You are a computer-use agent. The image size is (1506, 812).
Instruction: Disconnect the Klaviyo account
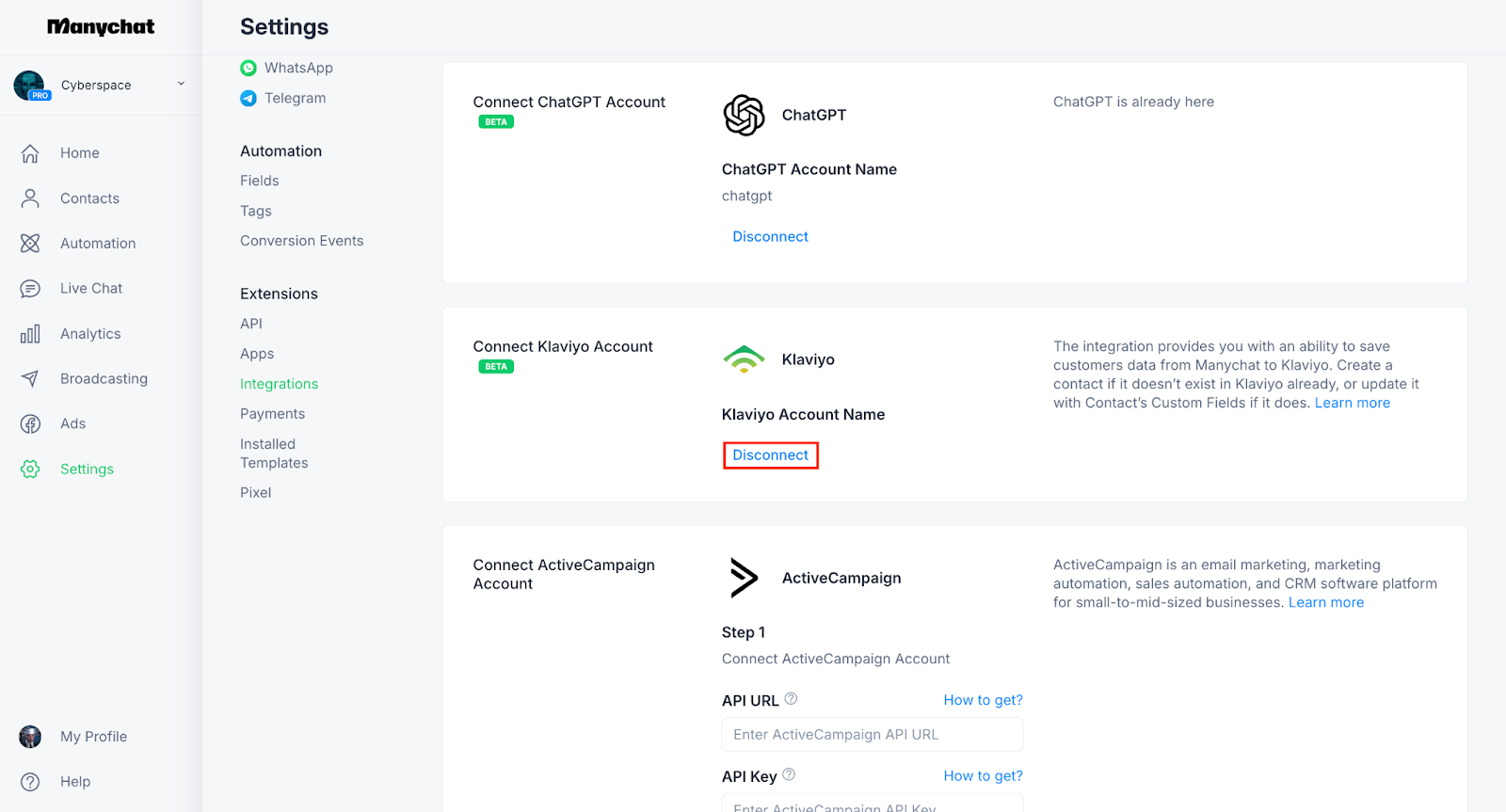point(770,455)
